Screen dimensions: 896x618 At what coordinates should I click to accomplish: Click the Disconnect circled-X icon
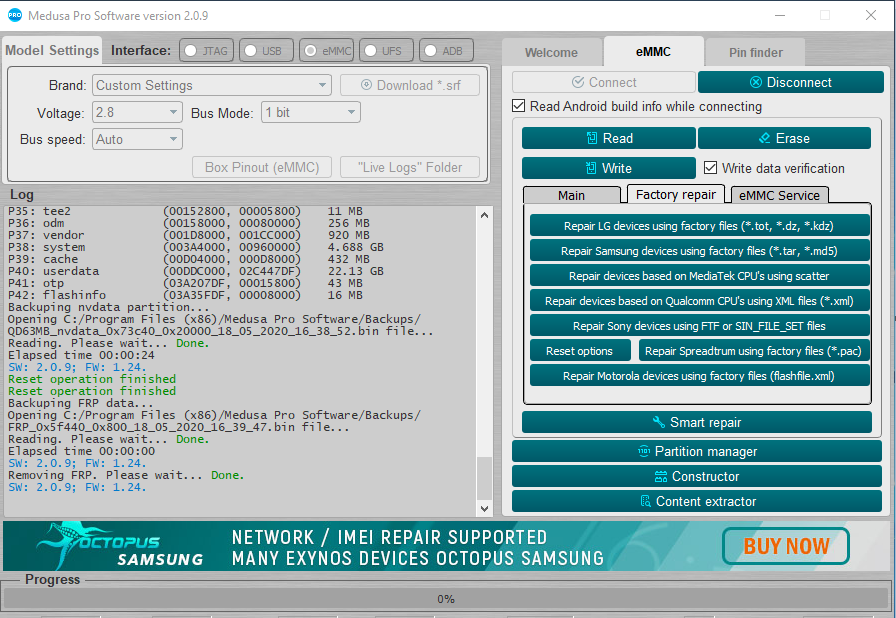[755, 82]
